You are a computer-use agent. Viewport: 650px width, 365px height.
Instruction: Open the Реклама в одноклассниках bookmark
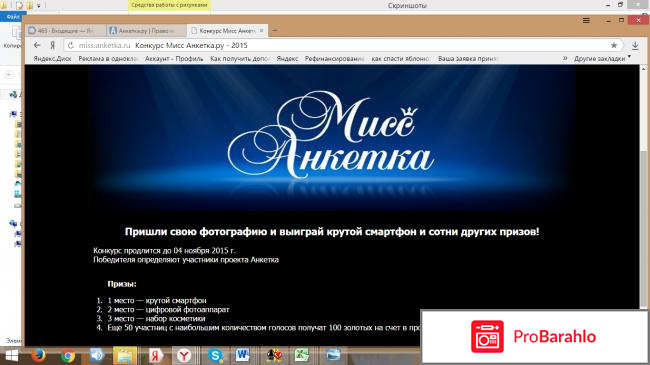[x=108, y=59]
